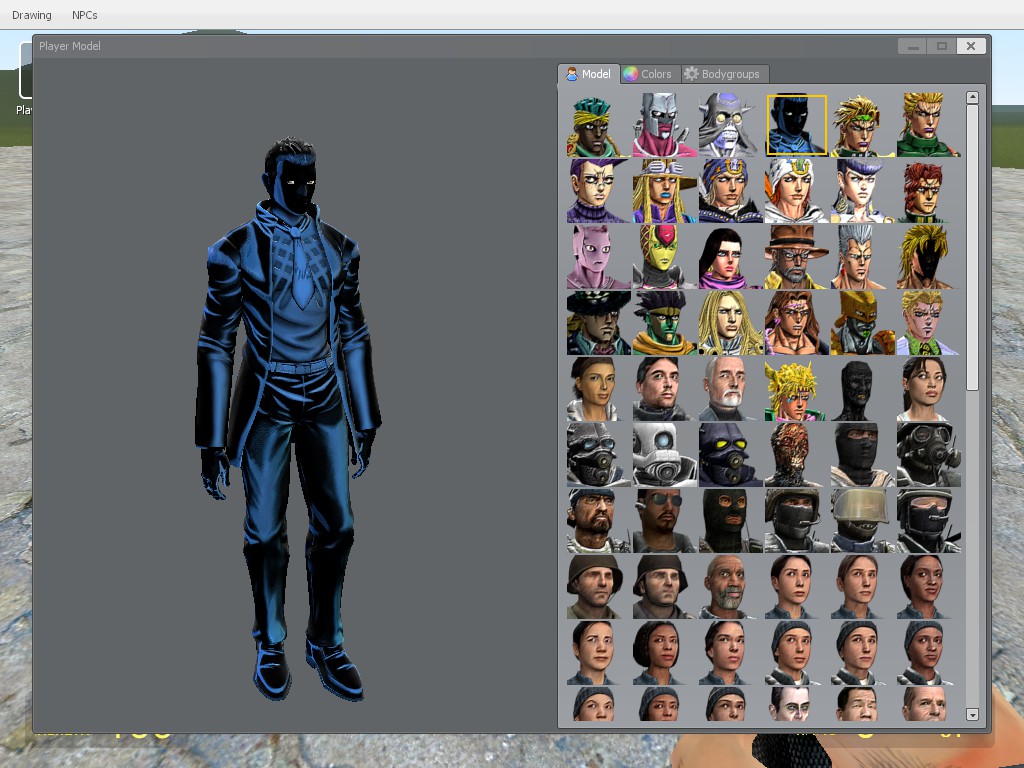The height and width of the screenshot is (768, 1024).
Task: Click the model list scroll-up arrow
Action: tap(972, 97)
